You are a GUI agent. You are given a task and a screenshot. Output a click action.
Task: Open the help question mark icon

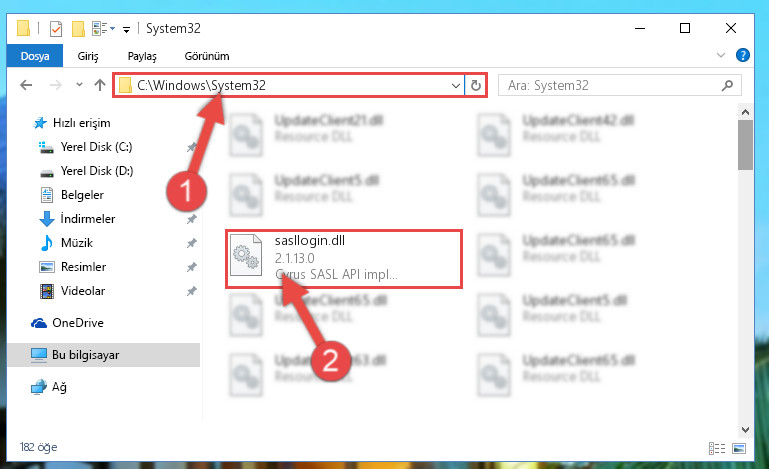point(743,55)
